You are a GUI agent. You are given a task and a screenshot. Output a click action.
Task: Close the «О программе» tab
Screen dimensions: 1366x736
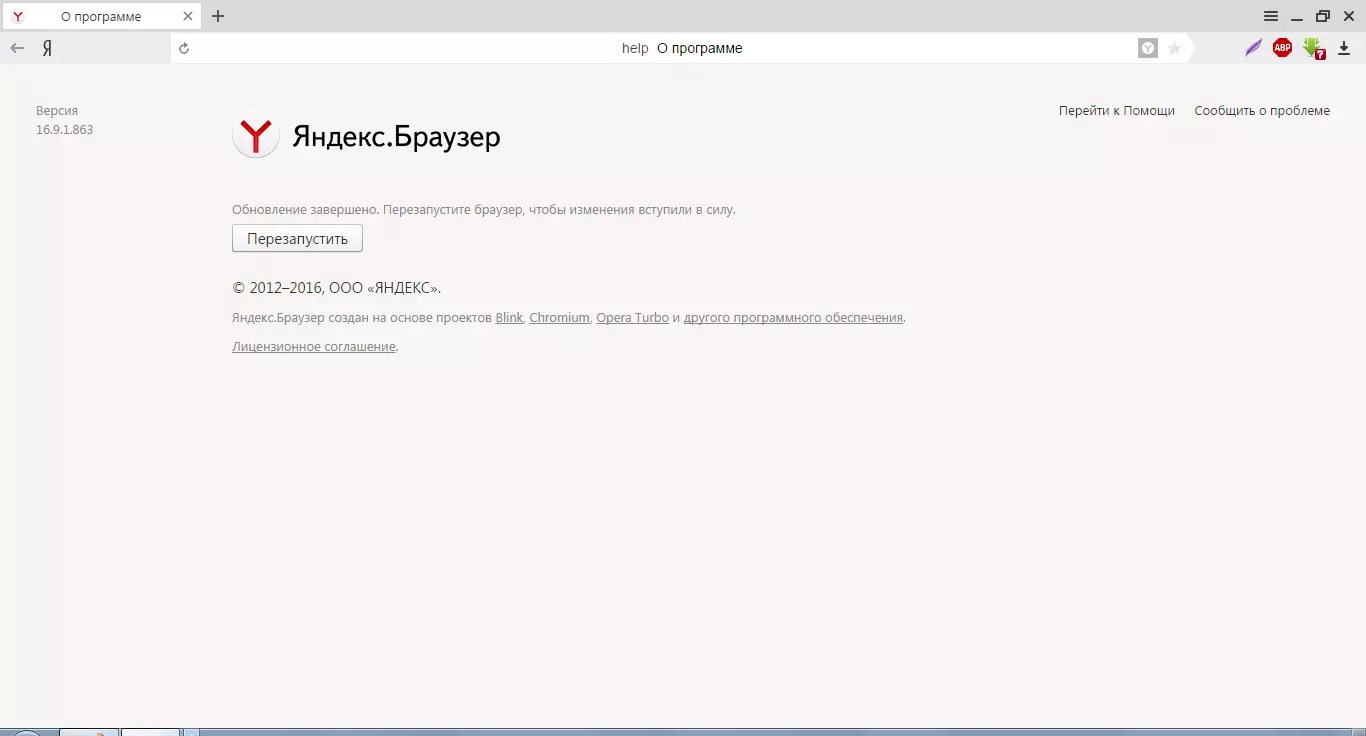[188, 16]
